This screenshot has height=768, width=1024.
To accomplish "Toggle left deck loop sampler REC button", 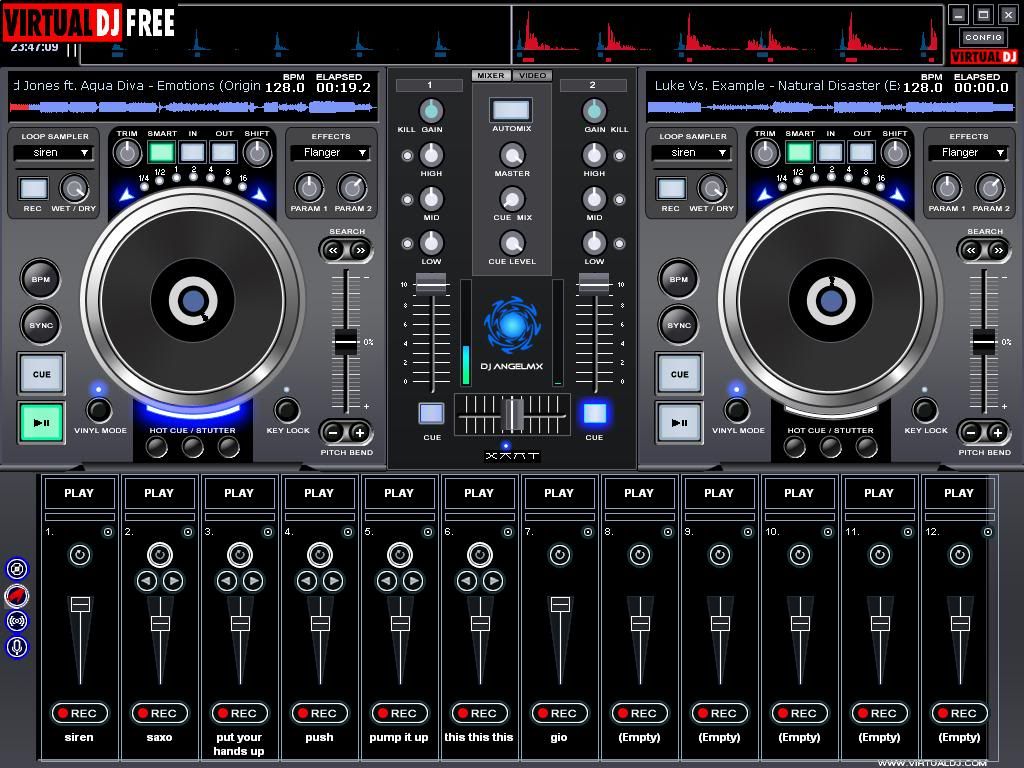I will (x=33, y=189).
